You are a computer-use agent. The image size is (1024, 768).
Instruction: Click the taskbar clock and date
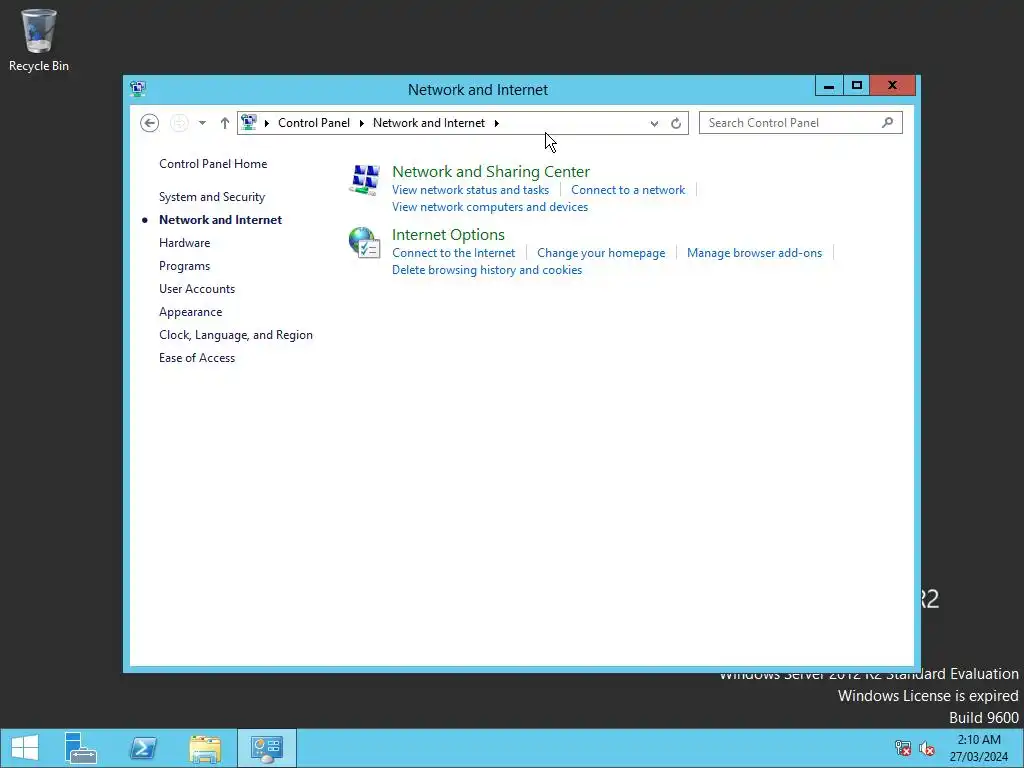click(978, 748)
